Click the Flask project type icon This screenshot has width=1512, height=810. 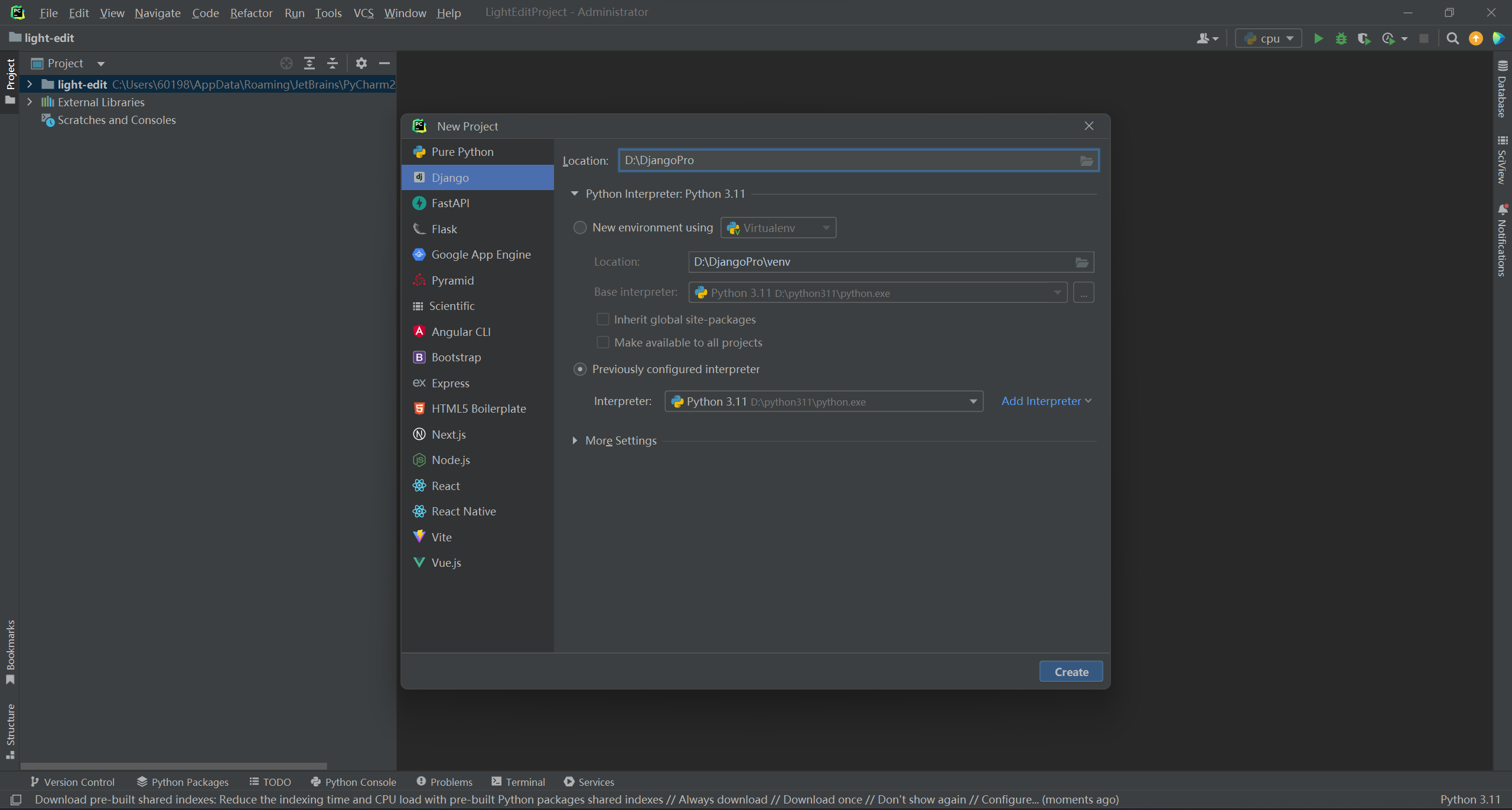click(x=419, y=229)
